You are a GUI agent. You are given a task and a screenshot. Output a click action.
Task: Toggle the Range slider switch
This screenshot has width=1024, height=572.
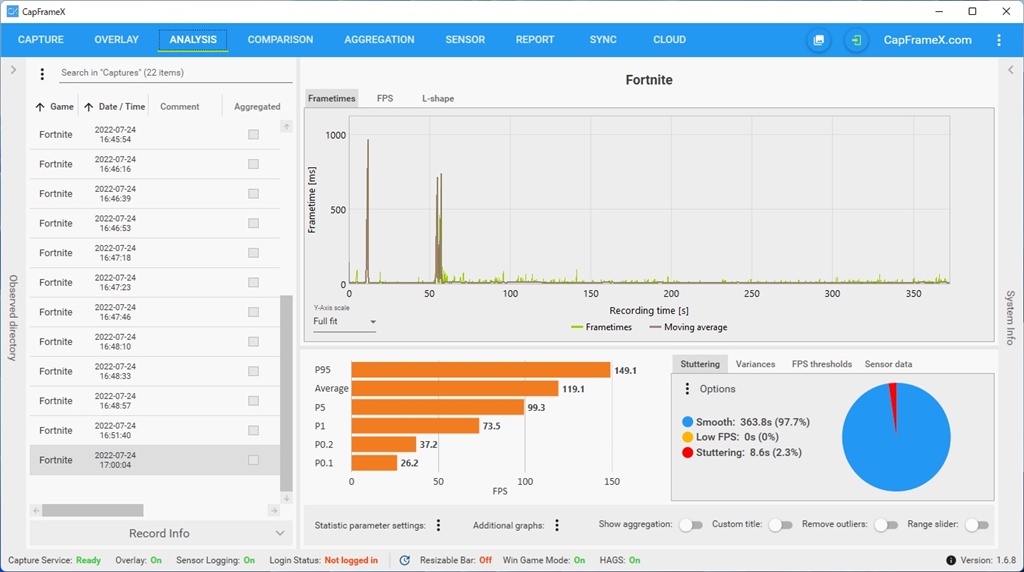976,525
